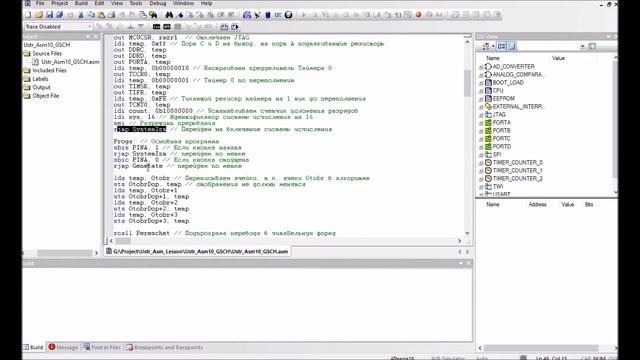
Task: Toggle I/O View list display button
Action: click(x=502, y=46)
